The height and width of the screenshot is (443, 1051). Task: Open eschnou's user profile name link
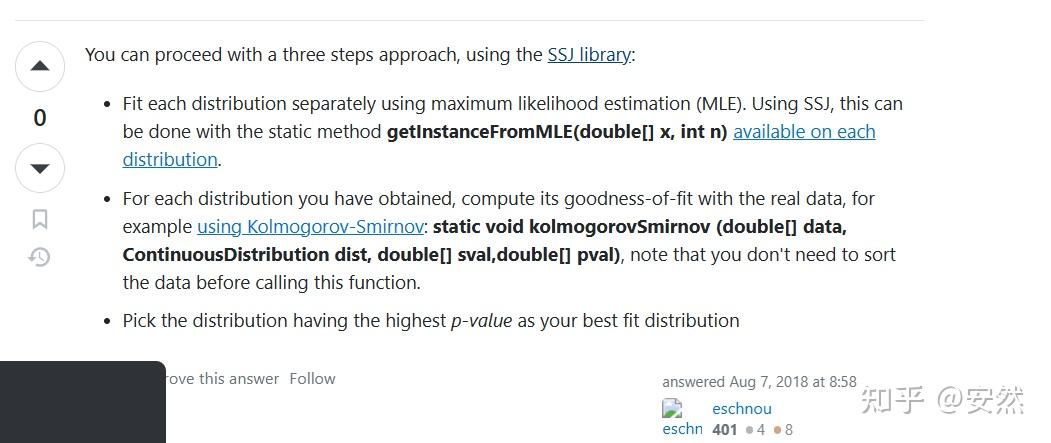coord(741,408)
